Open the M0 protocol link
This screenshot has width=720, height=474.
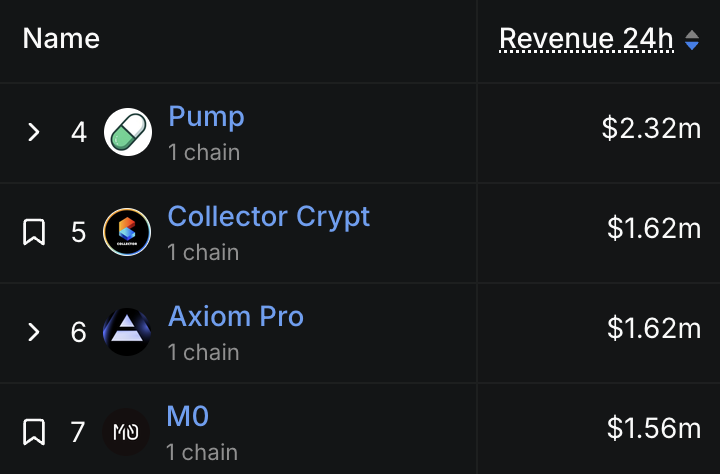187,416
